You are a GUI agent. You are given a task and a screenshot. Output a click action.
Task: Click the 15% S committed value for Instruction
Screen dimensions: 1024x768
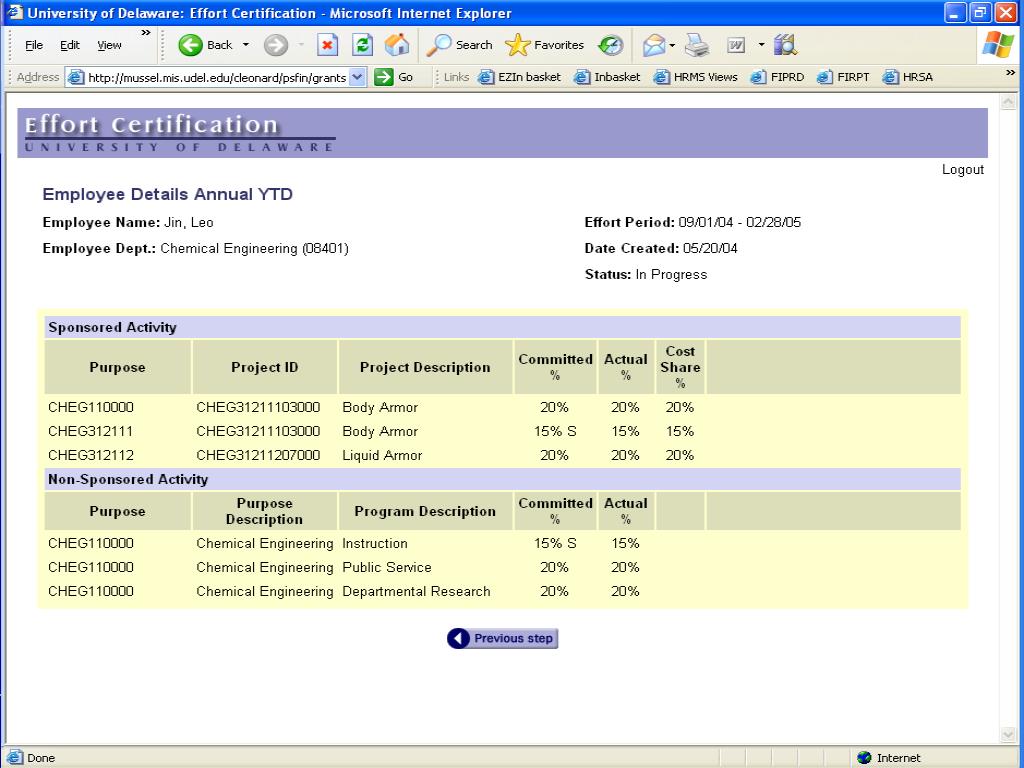tap(555, 543)
